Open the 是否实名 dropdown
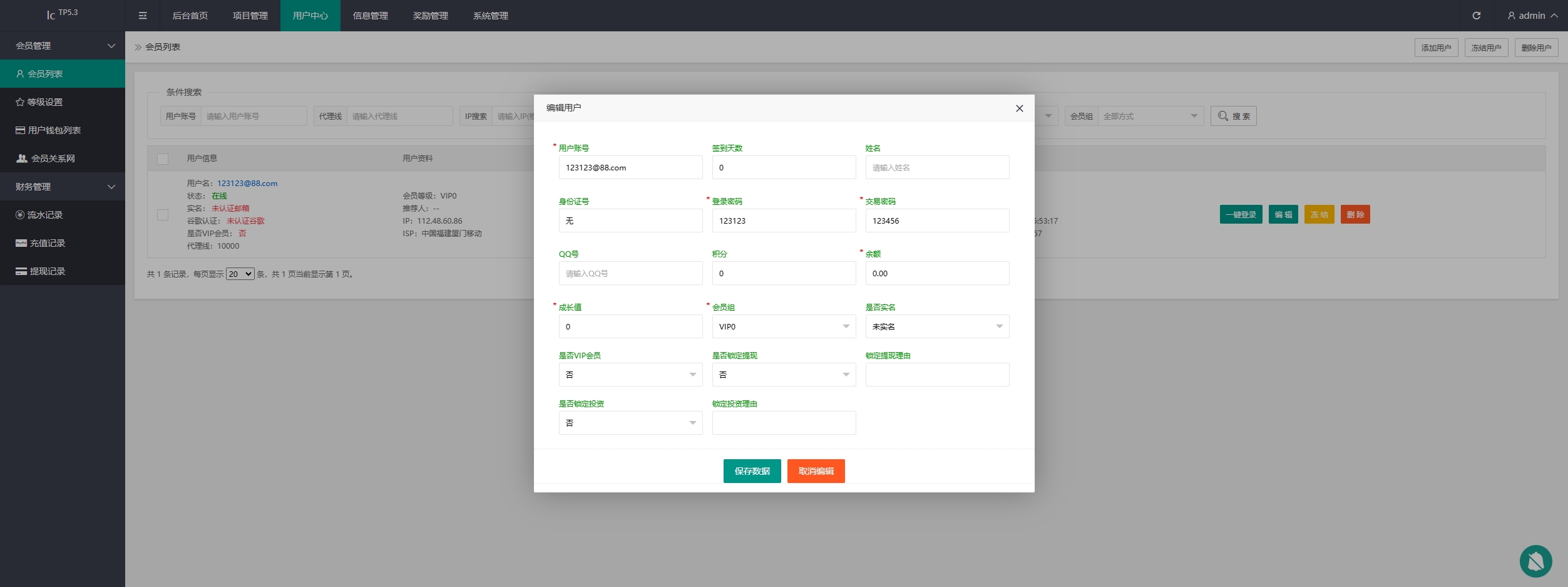1568x587 pixels. coord(937,326)
